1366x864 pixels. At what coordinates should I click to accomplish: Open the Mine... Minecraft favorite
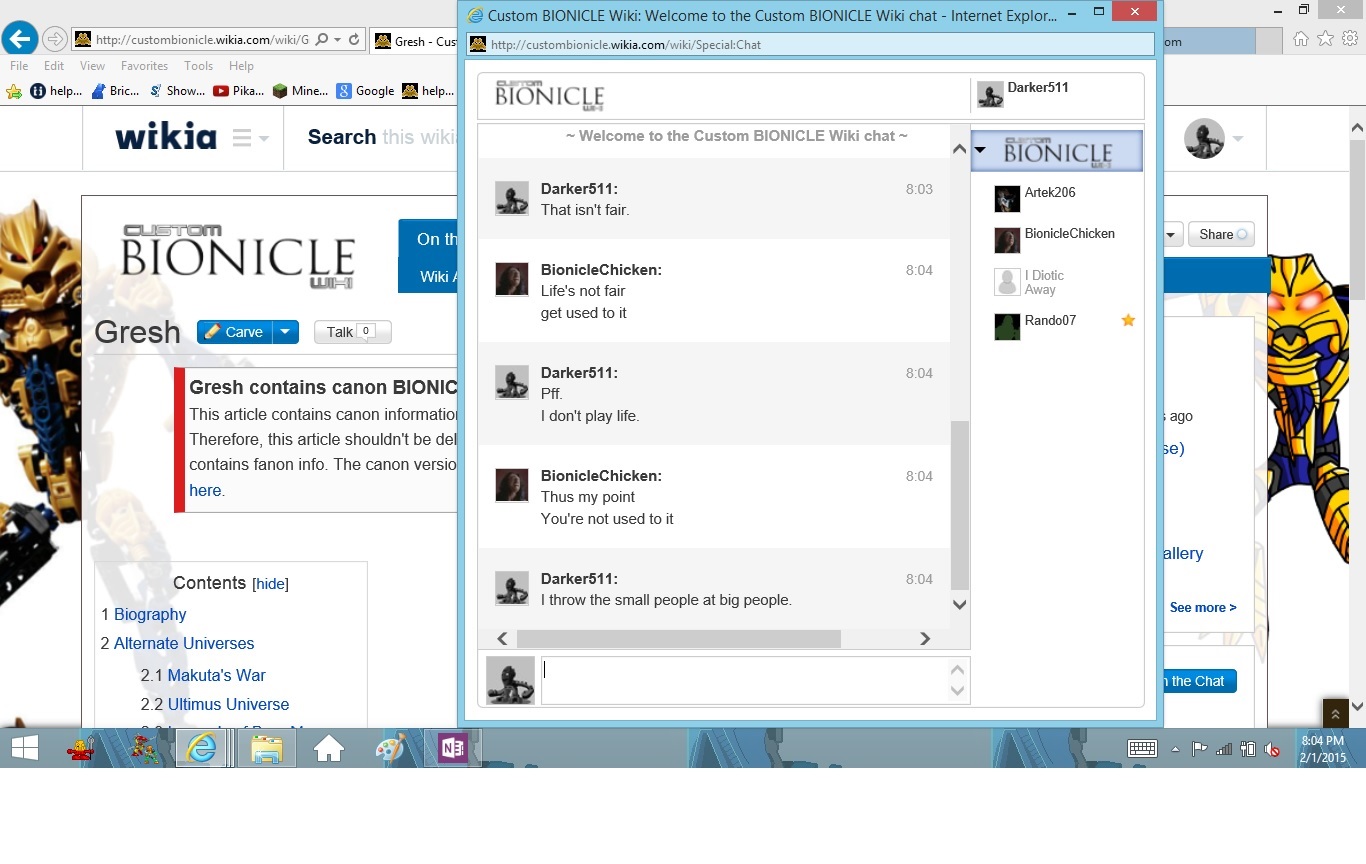click(x=300, y=91)
